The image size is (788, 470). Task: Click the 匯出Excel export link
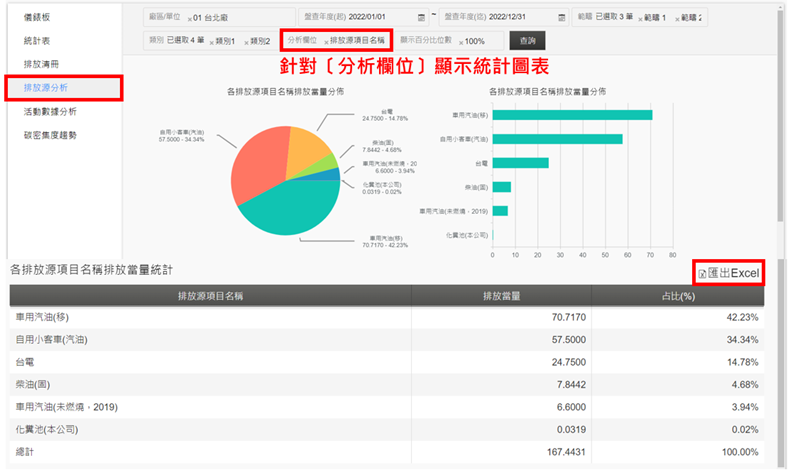coord(735,273)
